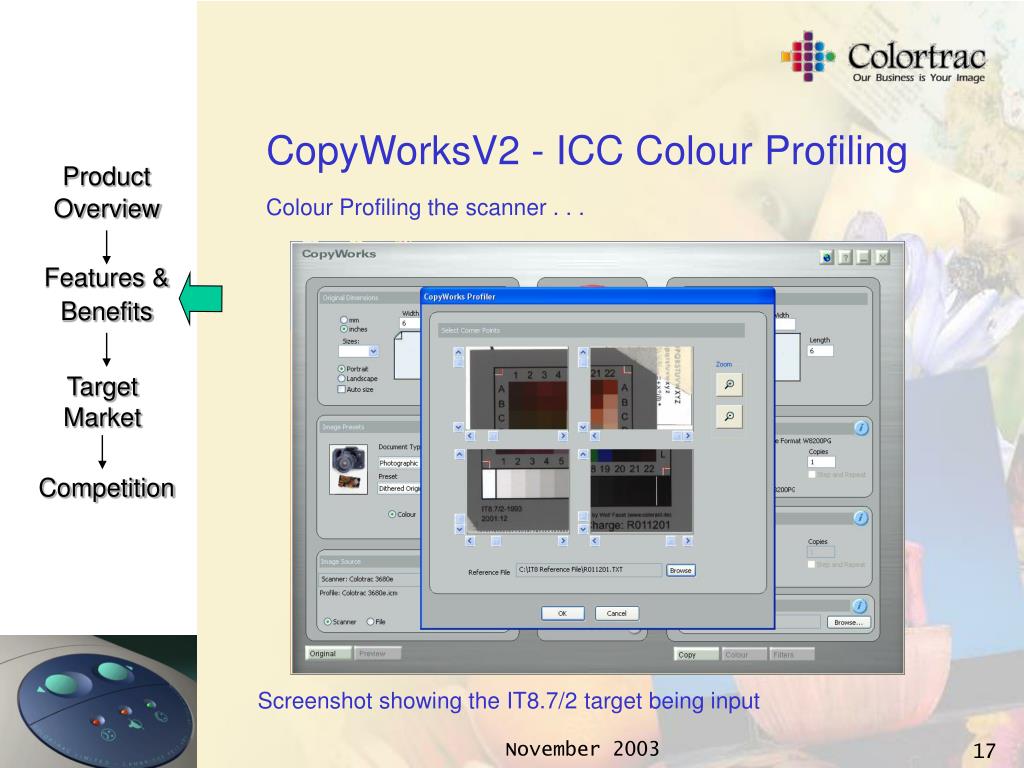
Task: Click the Scanner: Colotrac 3680e text
Action: 357,579
